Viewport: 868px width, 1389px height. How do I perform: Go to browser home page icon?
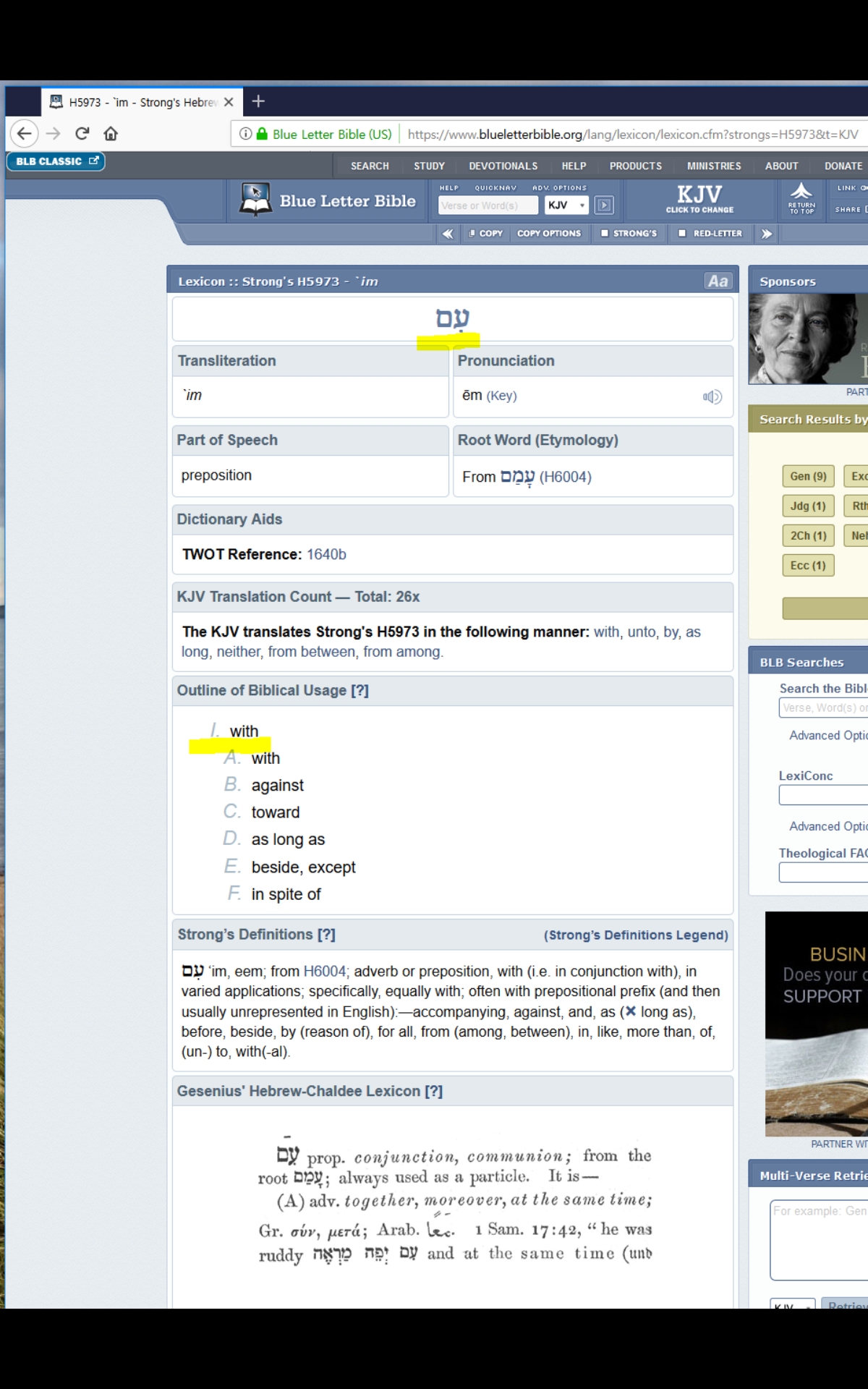click(x=111, y=134)
